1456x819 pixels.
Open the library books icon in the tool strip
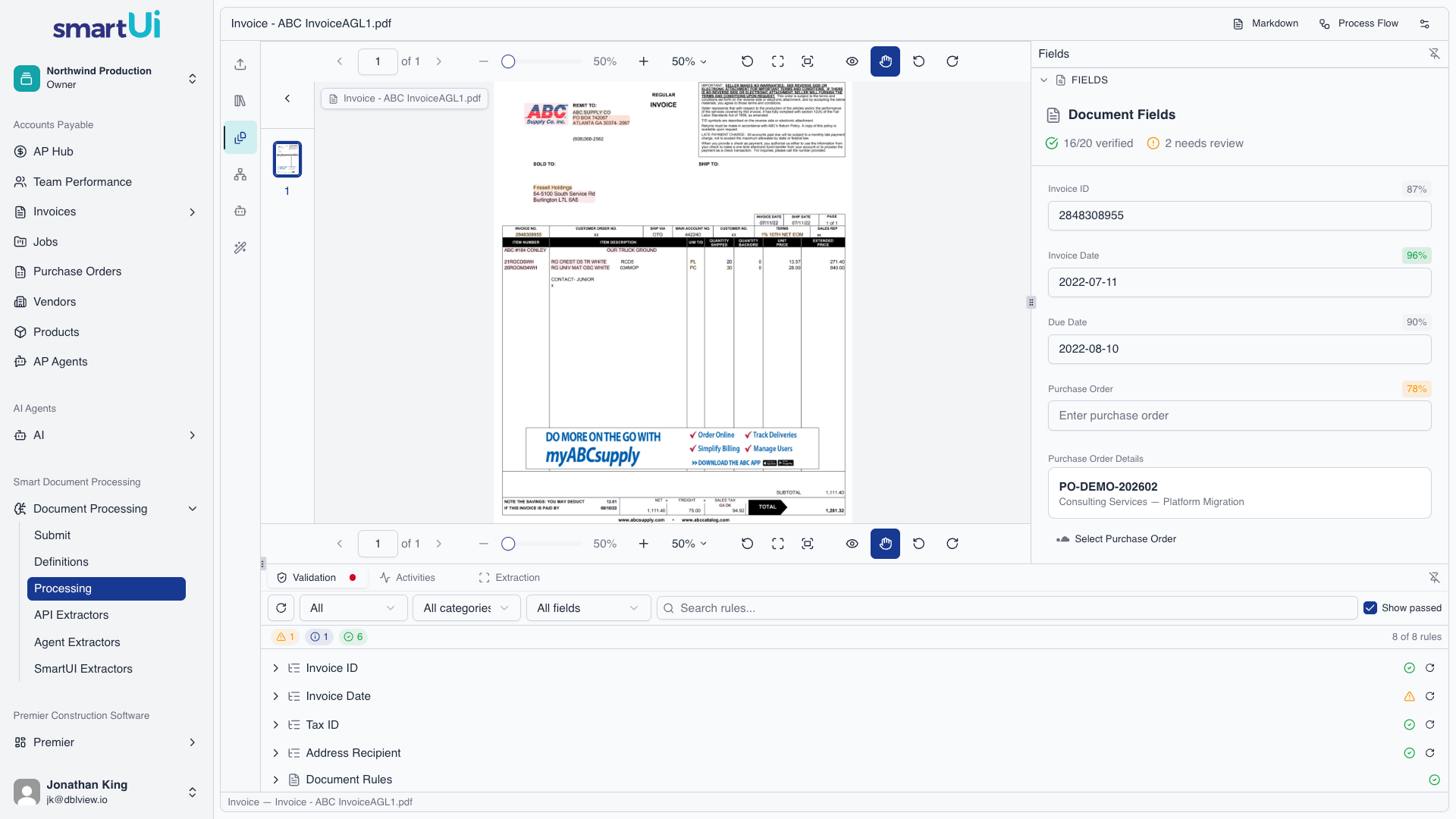pos(240,101)
